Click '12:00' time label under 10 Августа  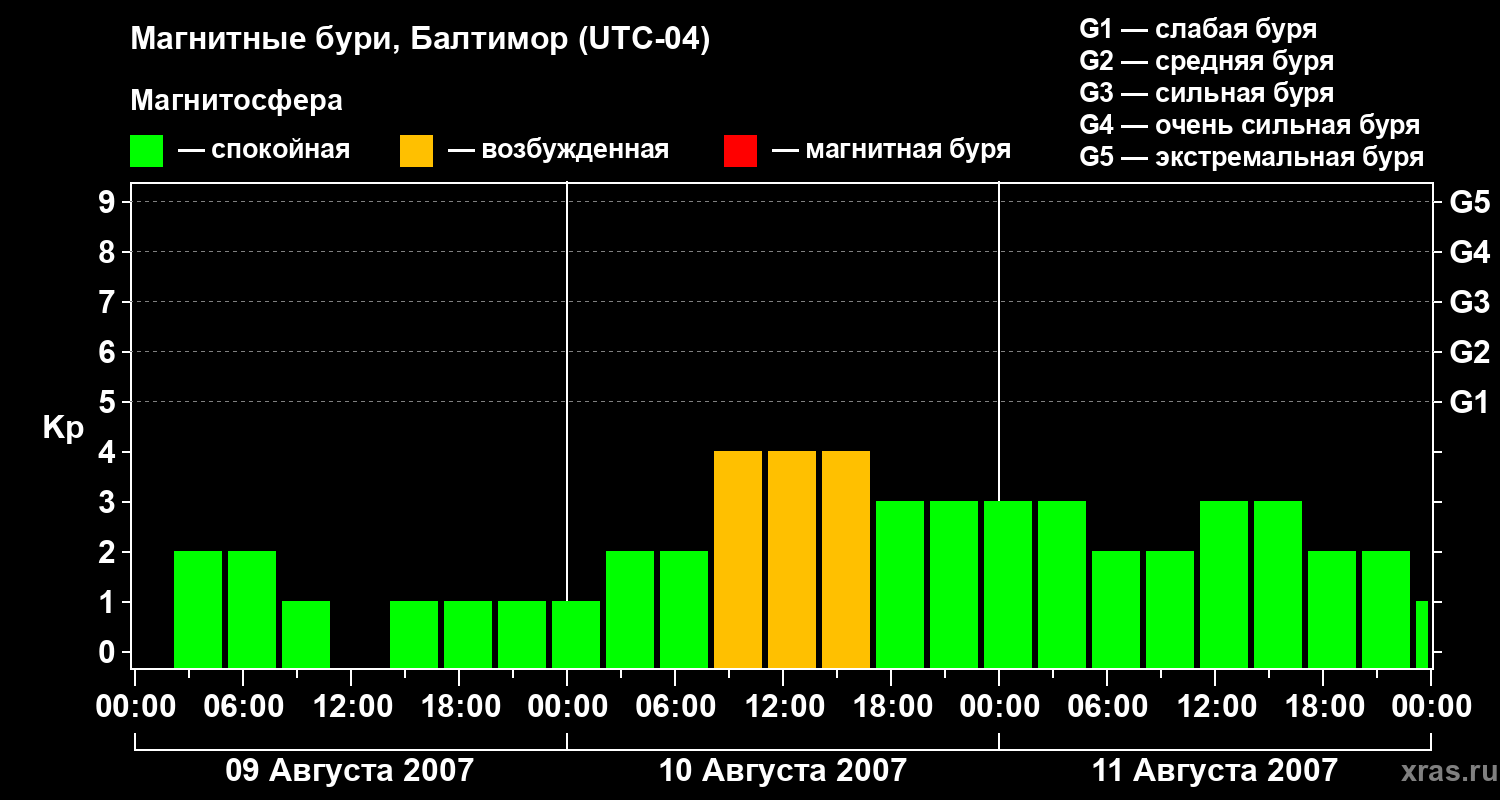click(783, 707)
